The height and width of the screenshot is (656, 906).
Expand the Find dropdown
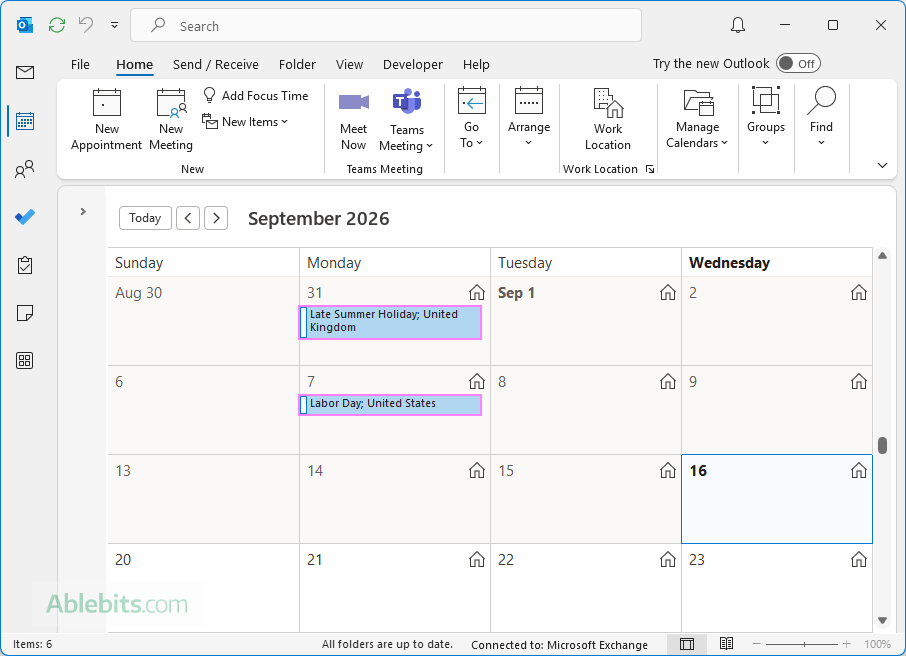(821, 118)
